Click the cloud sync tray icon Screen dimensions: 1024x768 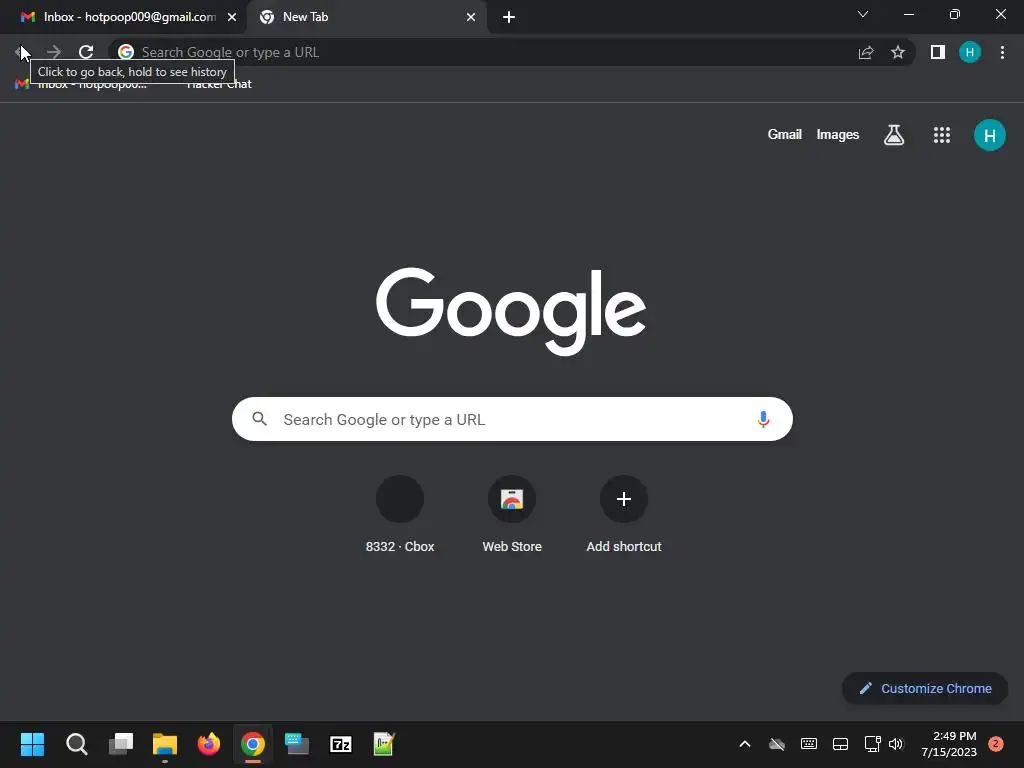(x=776, y=744)
